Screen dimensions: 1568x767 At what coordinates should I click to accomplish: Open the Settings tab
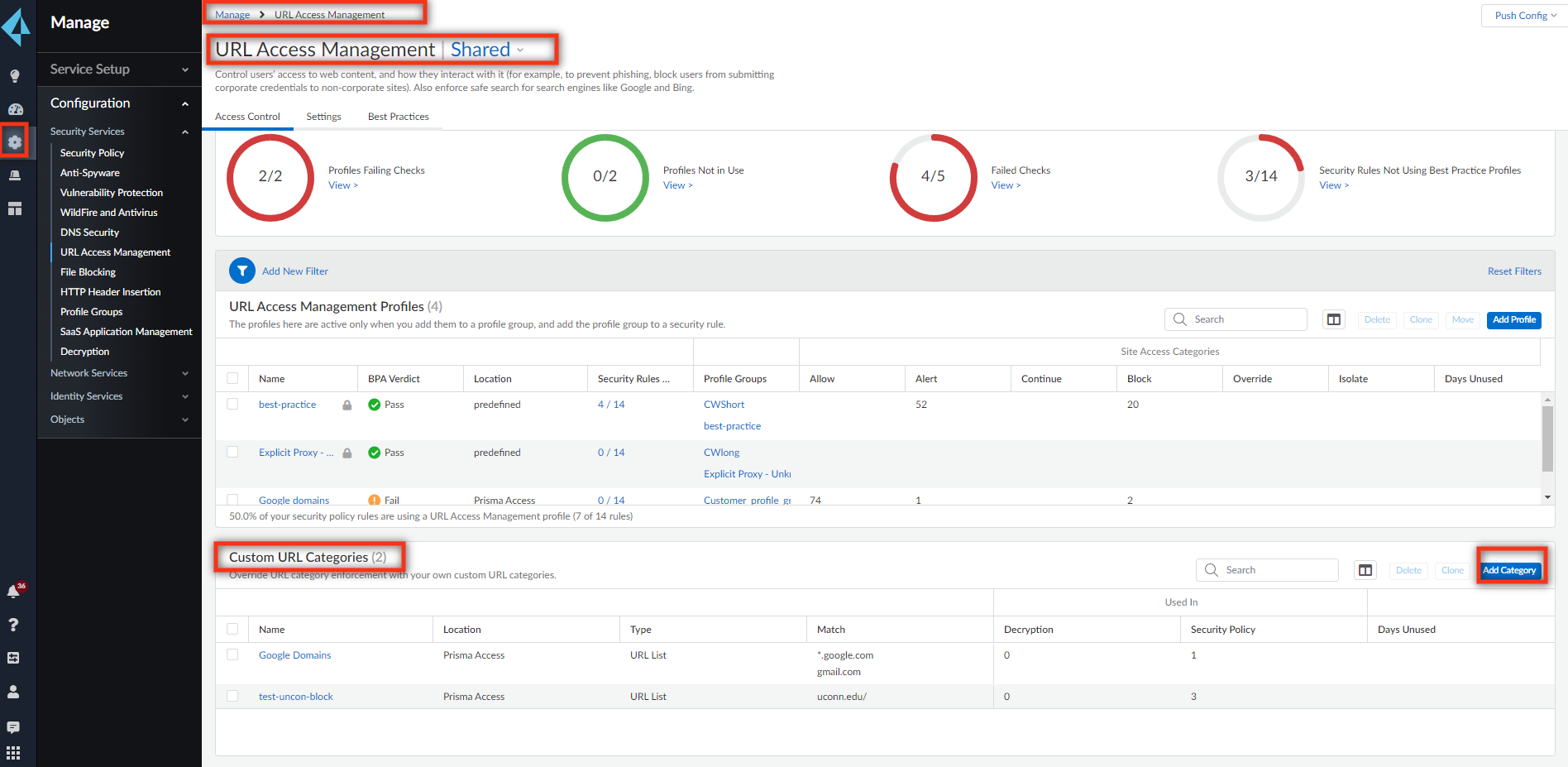click(323, 117)
